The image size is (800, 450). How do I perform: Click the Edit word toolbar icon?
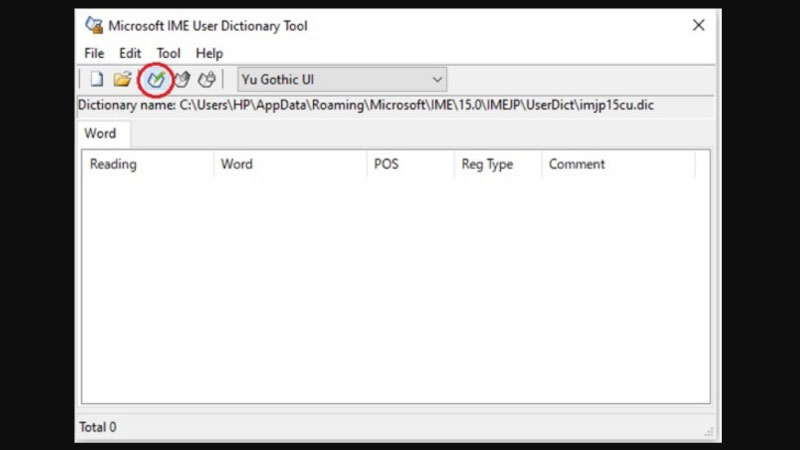point(181,79)
